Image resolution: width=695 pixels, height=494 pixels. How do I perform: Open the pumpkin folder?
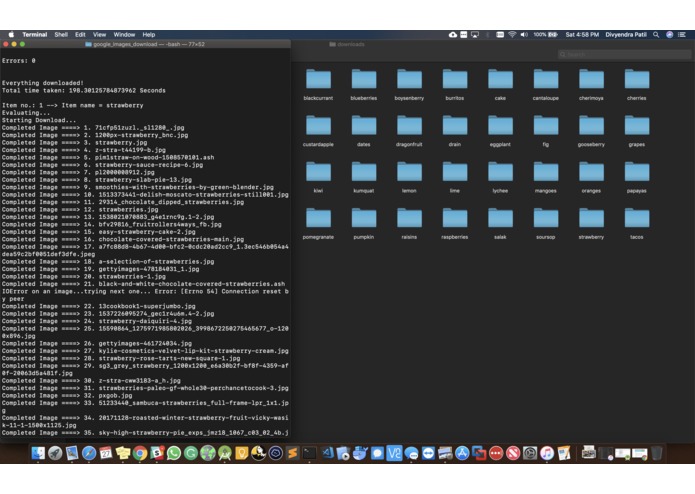[x=364, y=218]
